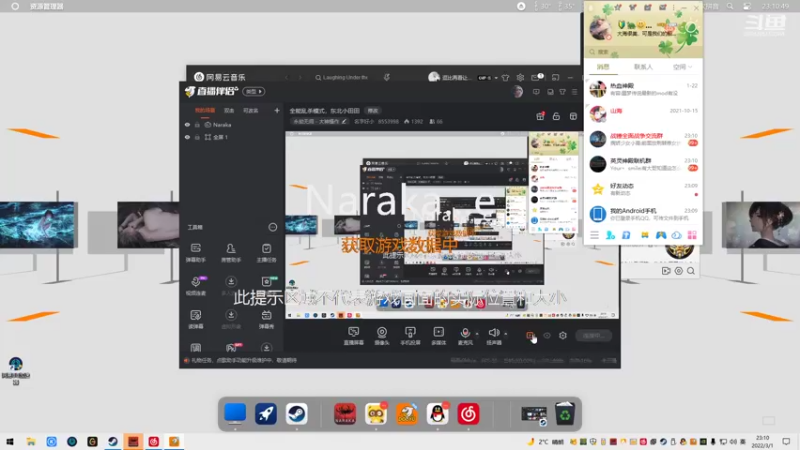Screen dimensions: 800x450
Task: Open the speaker volume arrow
Action: point(506,334)
